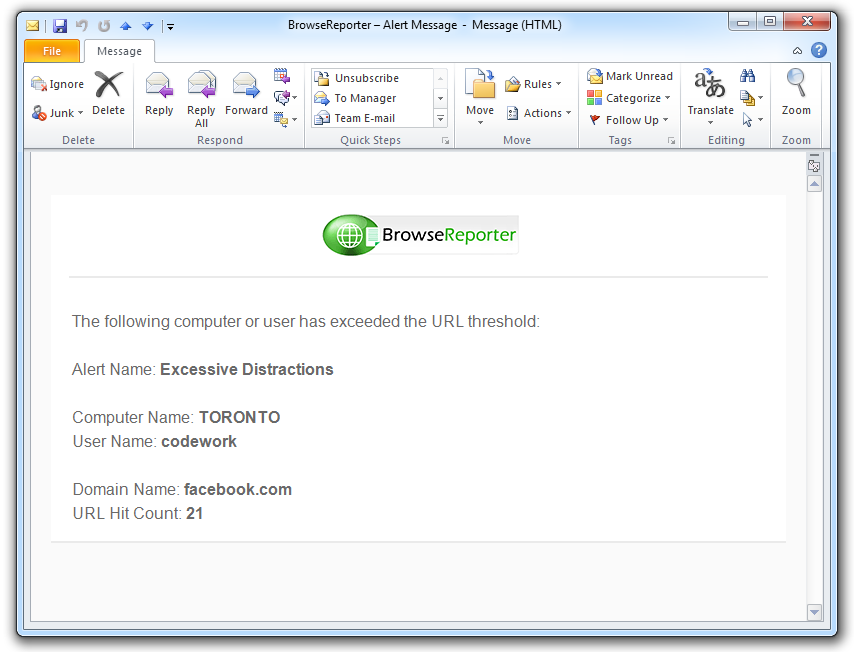Forward the alert message
The height and width of the screenshot is (653, 854).
(246, 93)
